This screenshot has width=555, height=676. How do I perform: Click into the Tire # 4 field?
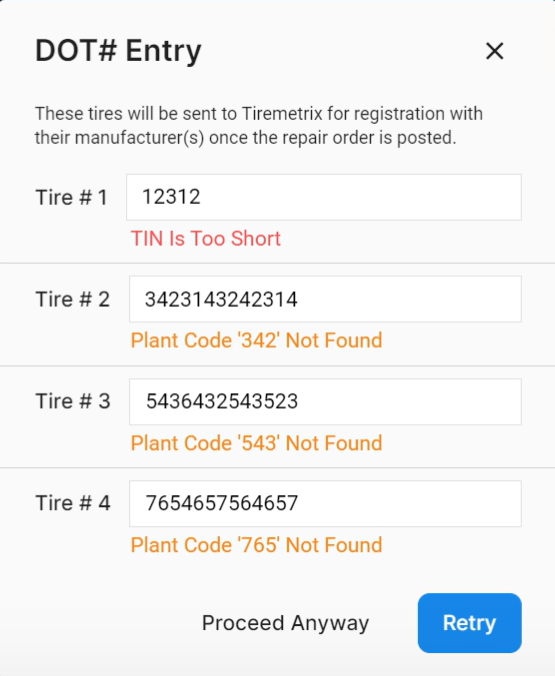click(x=325, y=504)
